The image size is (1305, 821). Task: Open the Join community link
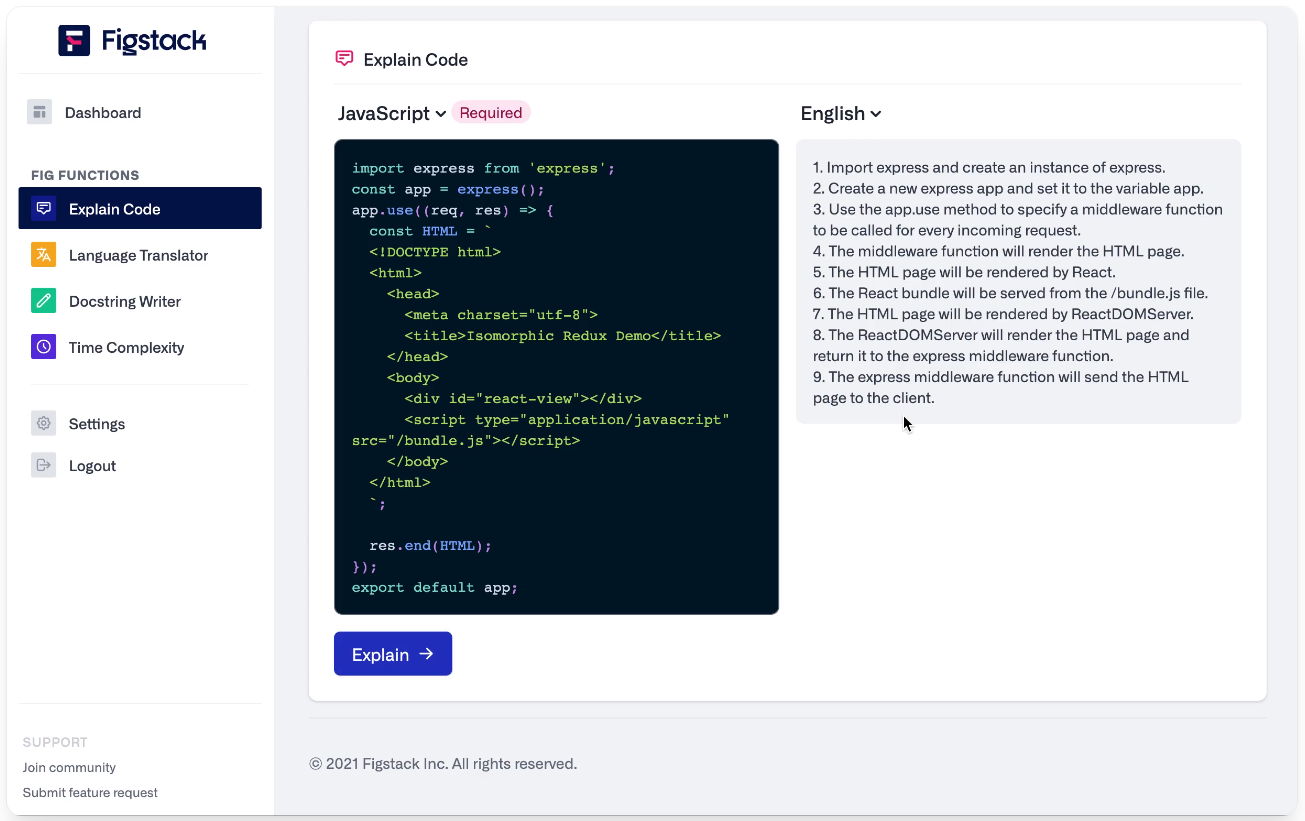pos(69,767)
